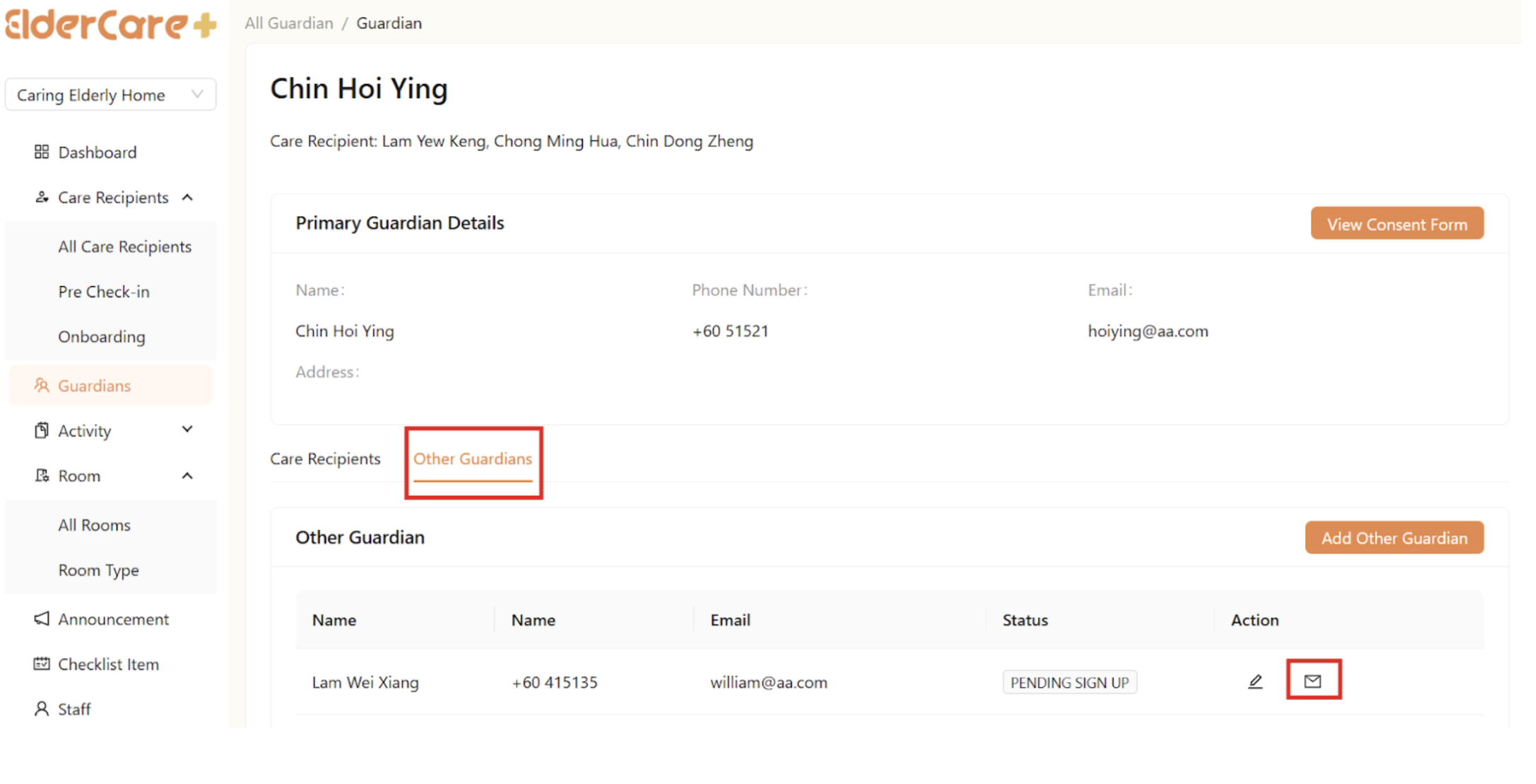This screenshot has width=1536, height=784.
Task: Expand the Activity menu chevron
Action: click(x=187, y=430)
